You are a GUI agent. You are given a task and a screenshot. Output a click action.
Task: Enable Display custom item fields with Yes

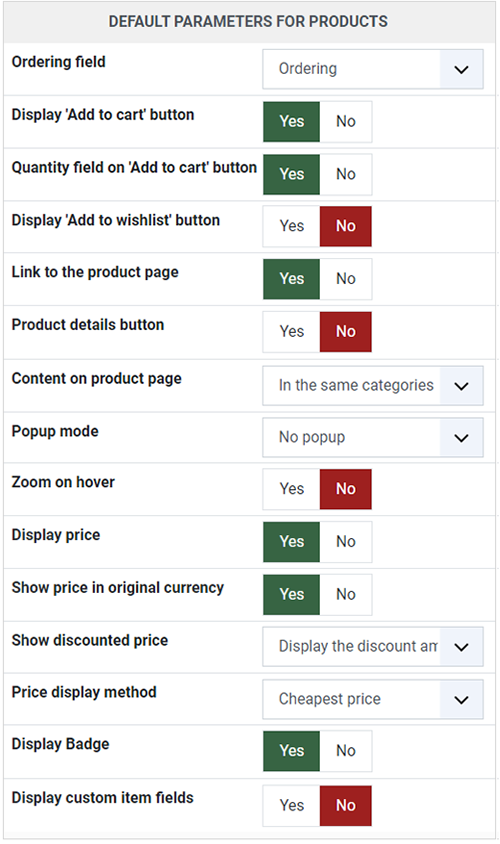[291, 806]
